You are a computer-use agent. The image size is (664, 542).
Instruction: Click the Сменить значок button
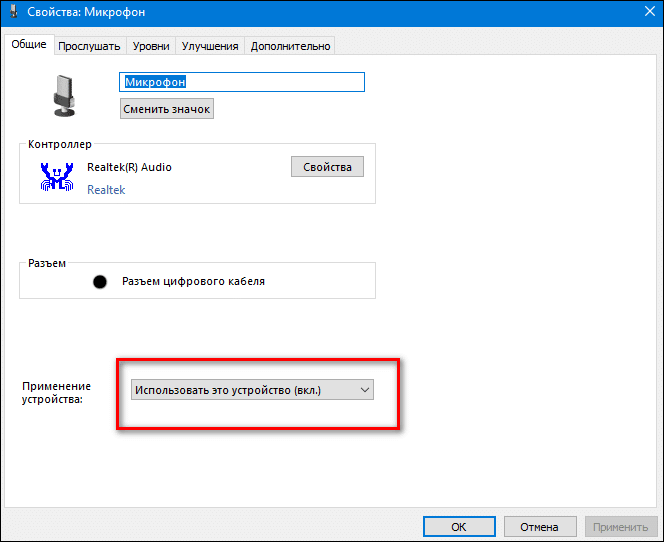coord(167,109)
